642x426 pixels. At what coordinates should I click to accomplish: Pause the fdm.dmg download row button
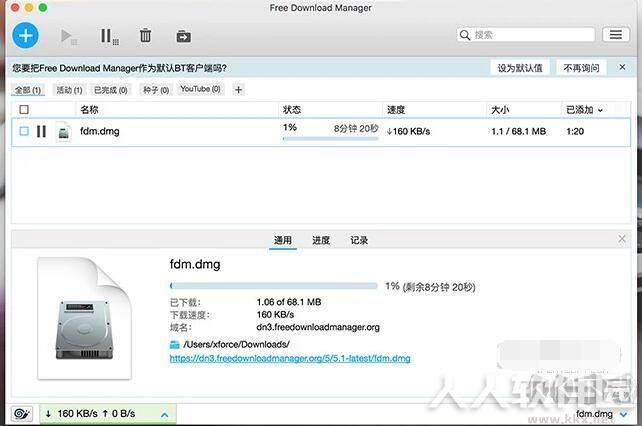pos(41,131)
